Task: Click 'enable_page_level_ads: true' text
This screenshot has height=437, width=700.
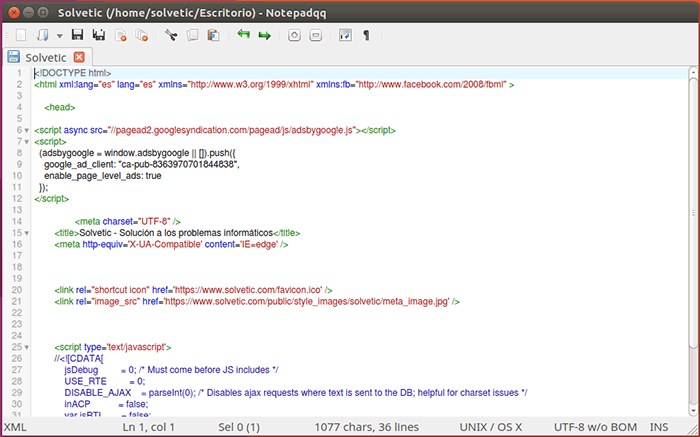Action: tap(103, 176)
